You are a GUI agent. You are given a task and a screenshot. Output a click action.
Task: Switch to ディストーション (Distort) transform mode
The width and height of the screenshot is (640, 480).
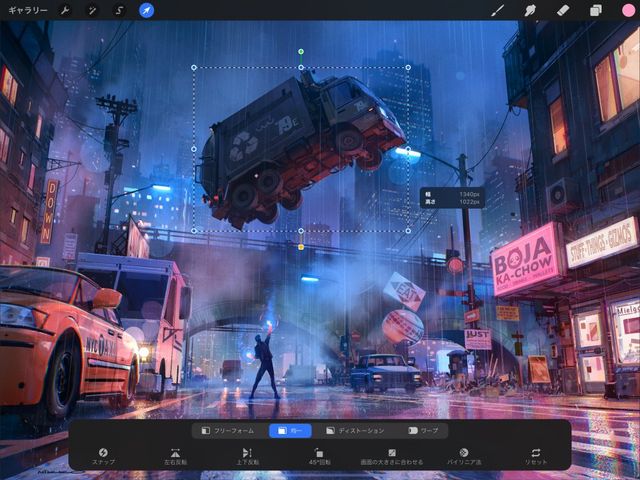[355, 431]
